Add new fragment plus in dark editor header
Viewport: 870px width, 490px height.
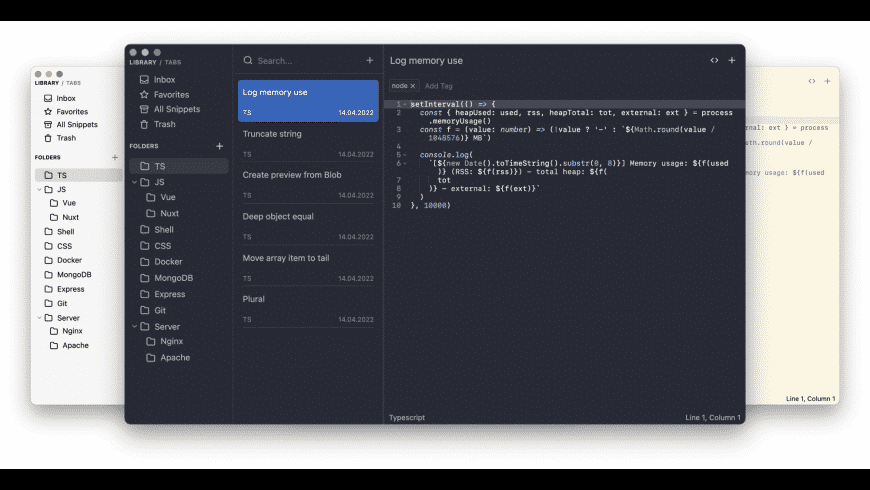(x=732, y=60)
